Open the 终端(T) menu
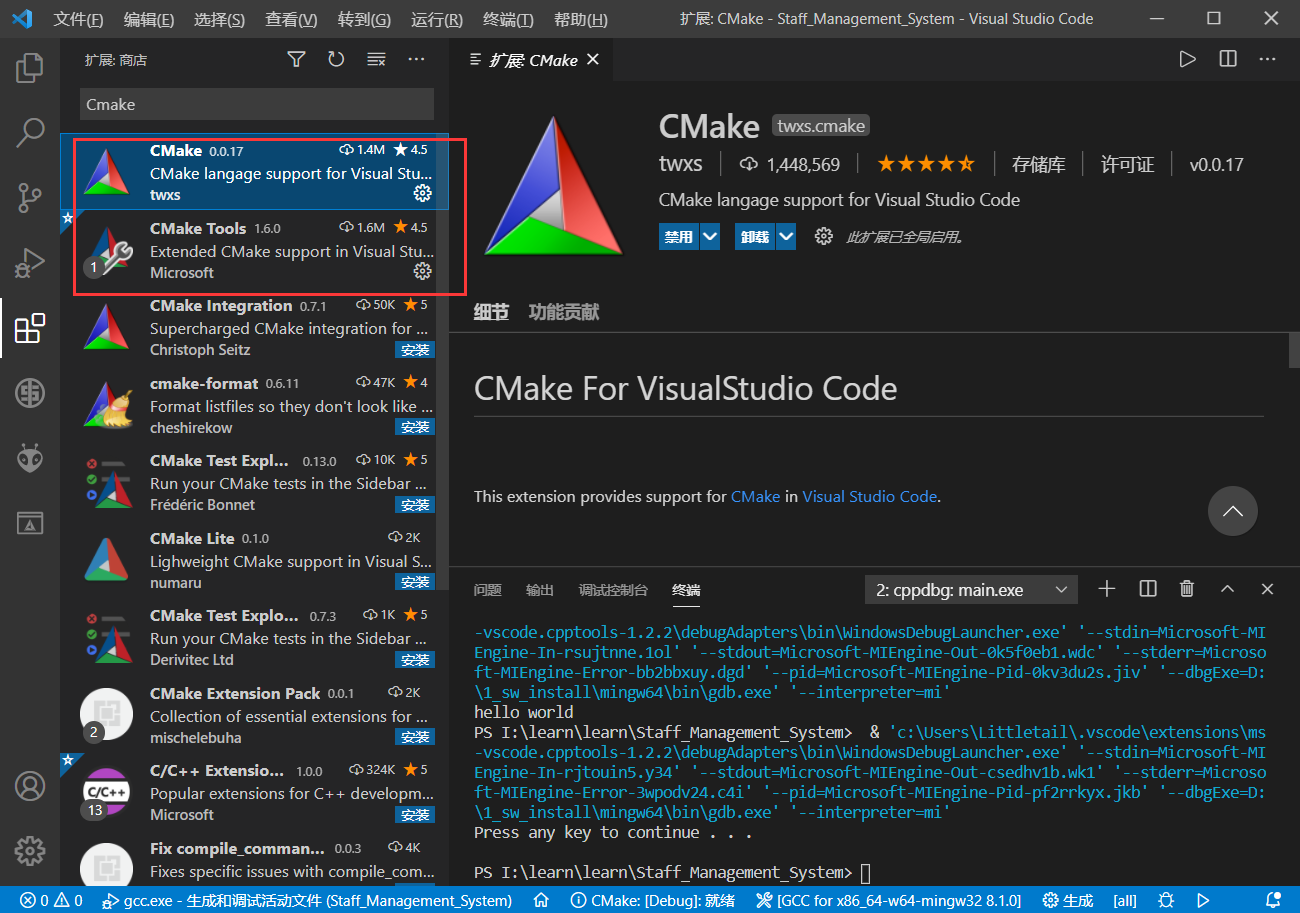This screenshot has width=1300, height=913. [508, 19]
